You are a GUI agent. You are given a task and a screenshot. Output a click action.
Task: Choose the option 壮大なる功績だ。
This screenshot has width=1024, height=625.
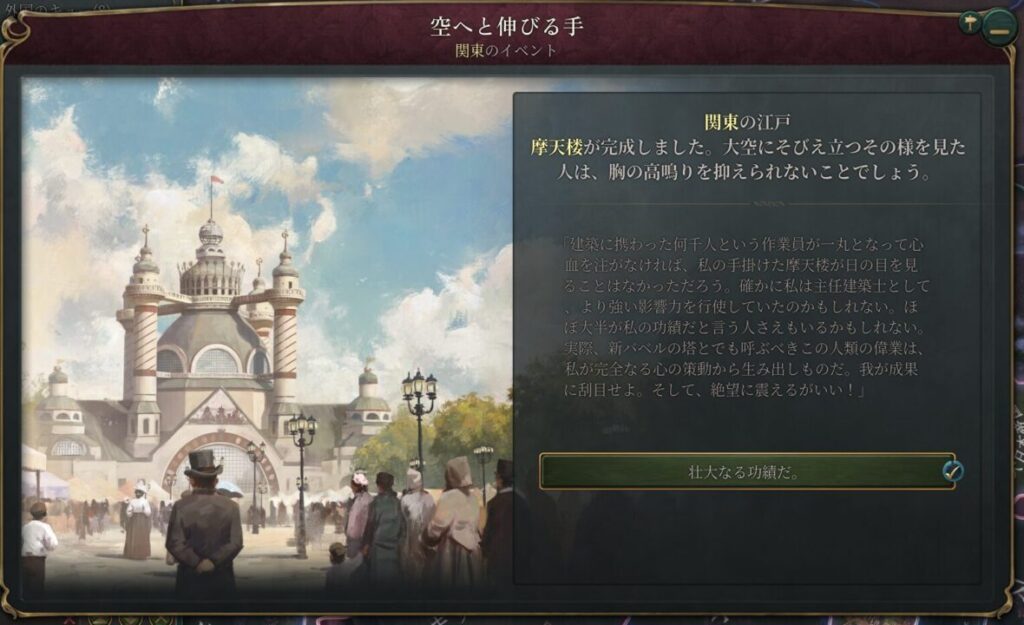(746, 471)
